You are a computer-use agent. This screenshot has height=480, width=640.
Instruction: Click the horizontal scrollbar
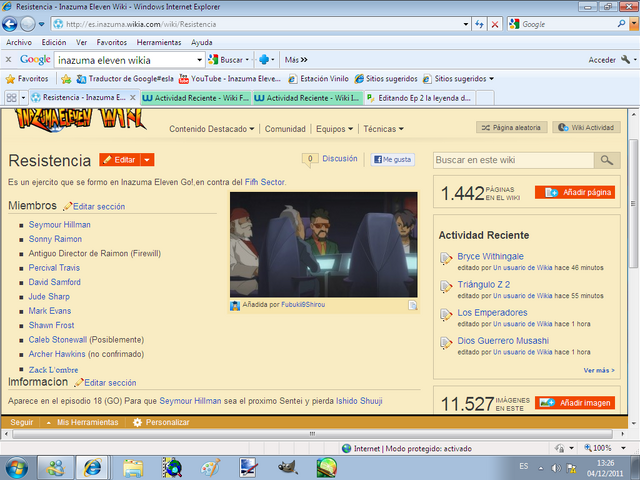[312, 433]
